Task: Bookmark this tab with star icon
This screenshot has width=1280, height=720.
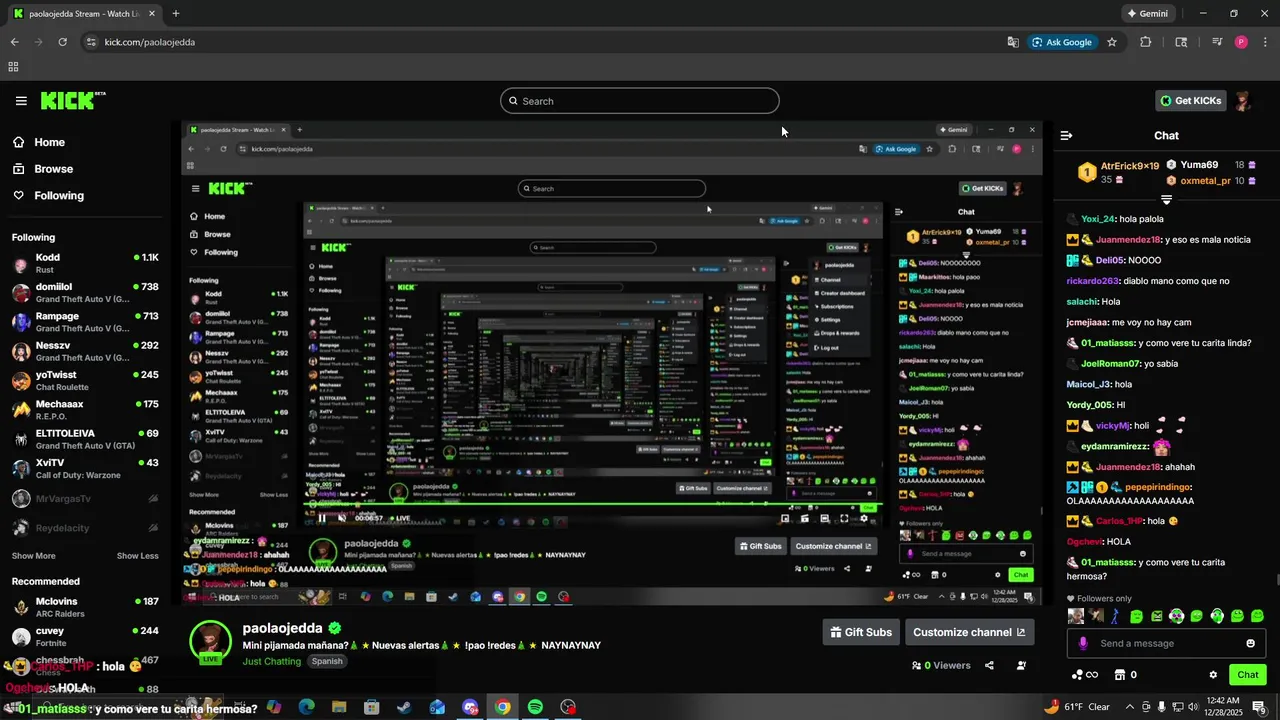Action: click(x=1112, y=42)
